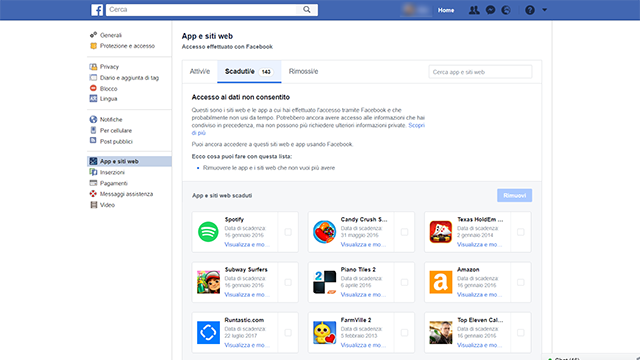Click the blurred profile name in top bar
Screen dimensions: 640x360
click(x=416, y=10)
